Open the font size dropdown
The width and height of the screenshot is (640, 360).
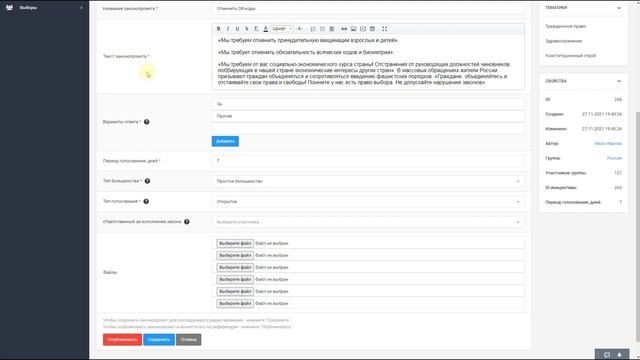[300, 29]
